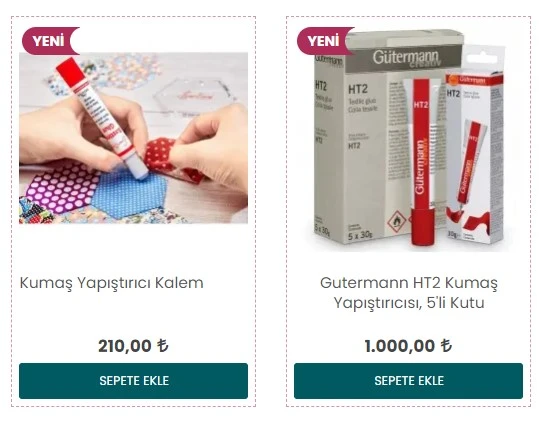Open the Kumaş Yapıştırıcı Kalem product title

pyautogui.click(x=112, y=283)
